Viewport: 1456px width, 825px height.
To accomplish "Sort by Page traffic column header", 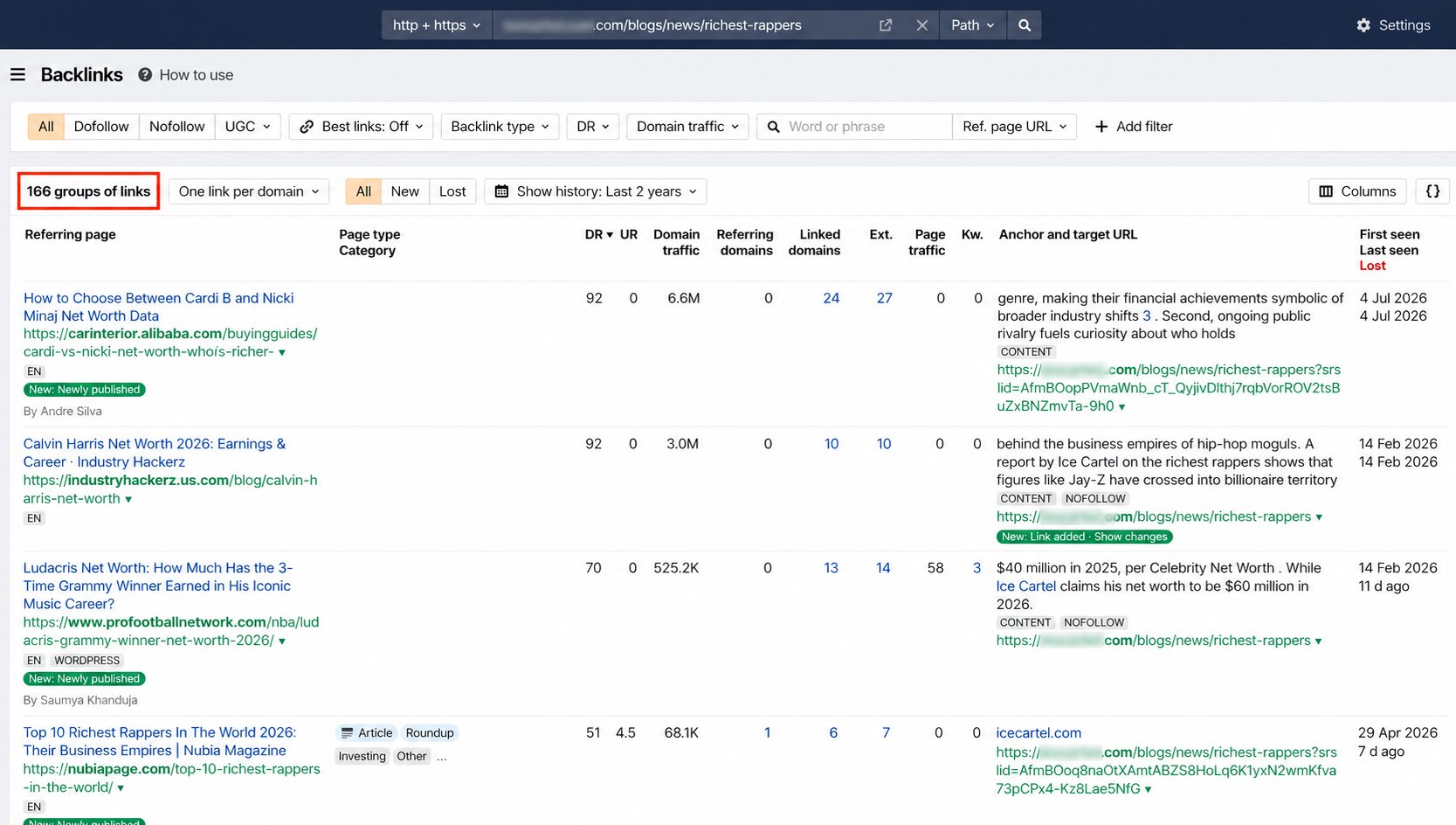I will click(927, 242).
